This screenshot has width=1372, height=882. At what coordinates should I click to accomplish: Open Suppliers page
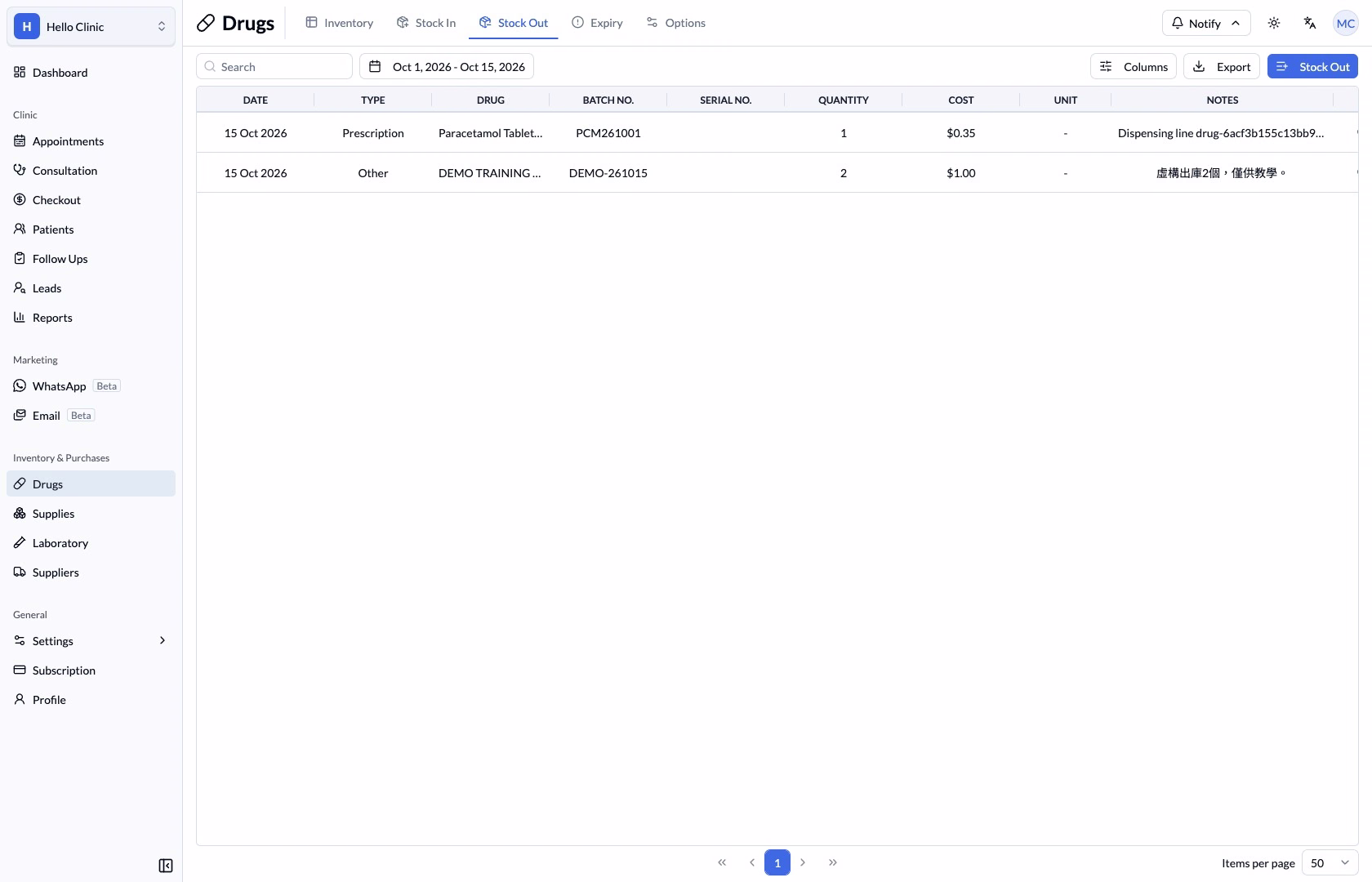pos(91,572)
